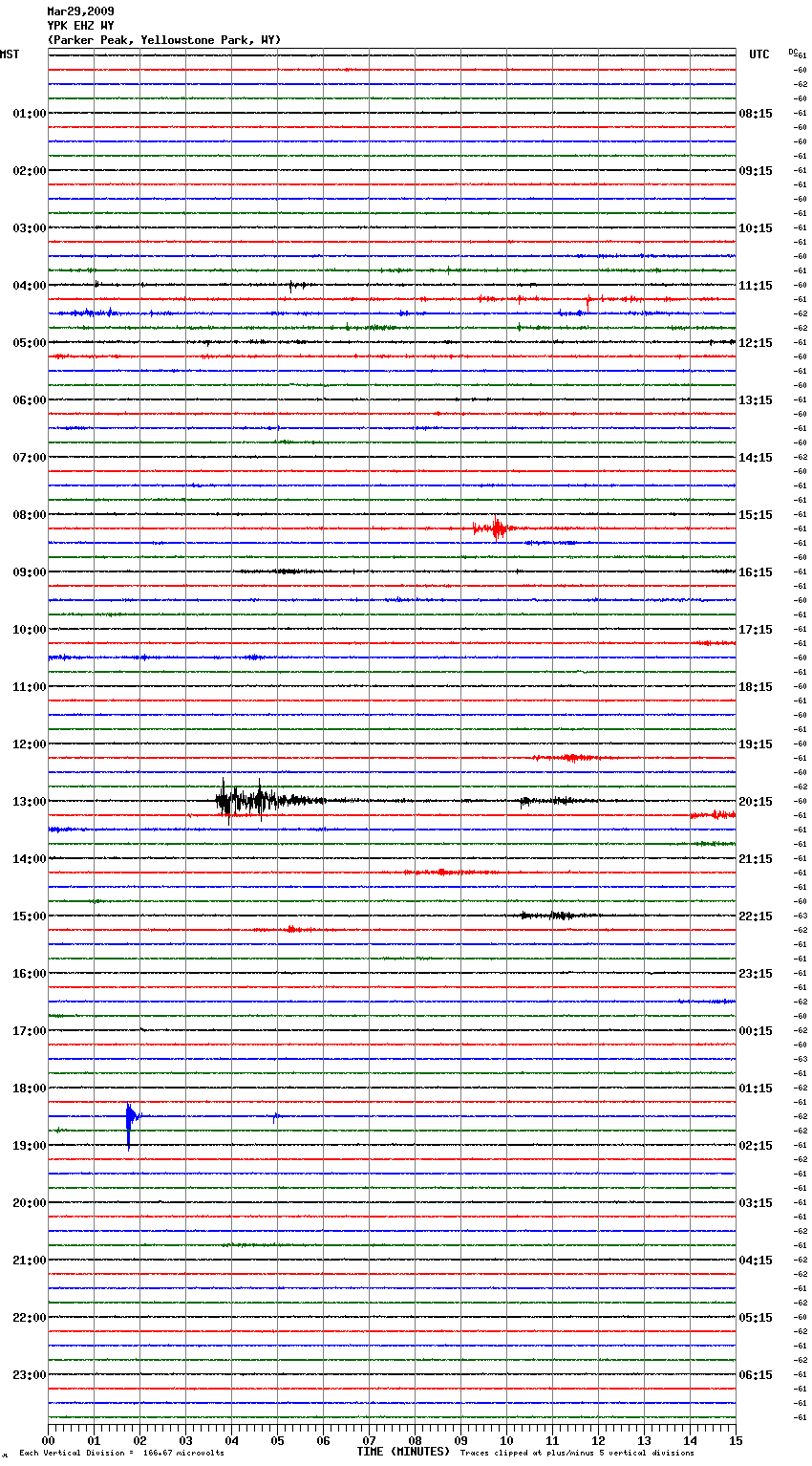Select the 21:00 MST time label

tap(29, 1261)
